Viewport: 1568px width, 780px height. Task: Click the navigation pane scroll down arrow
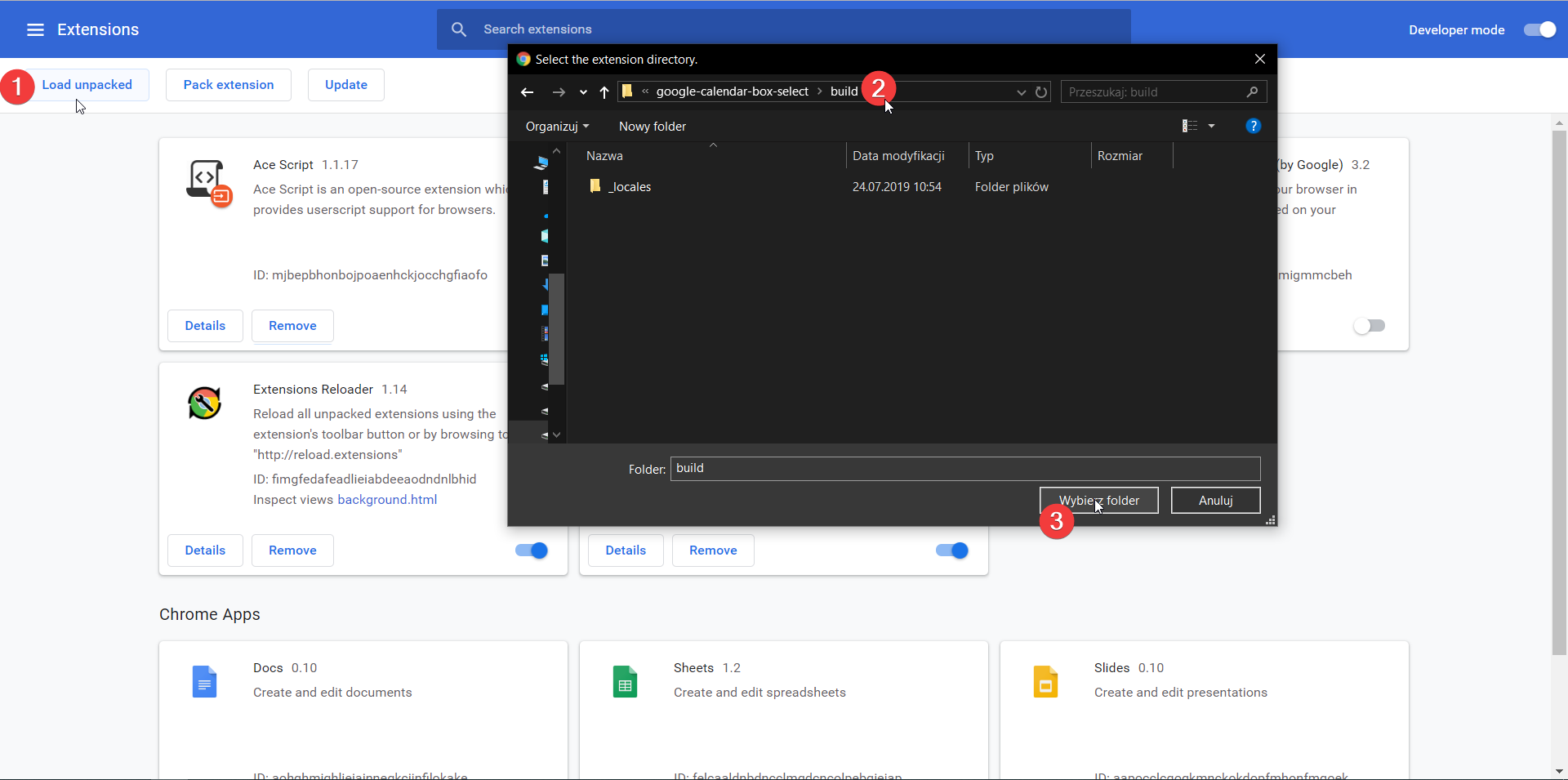557,435
